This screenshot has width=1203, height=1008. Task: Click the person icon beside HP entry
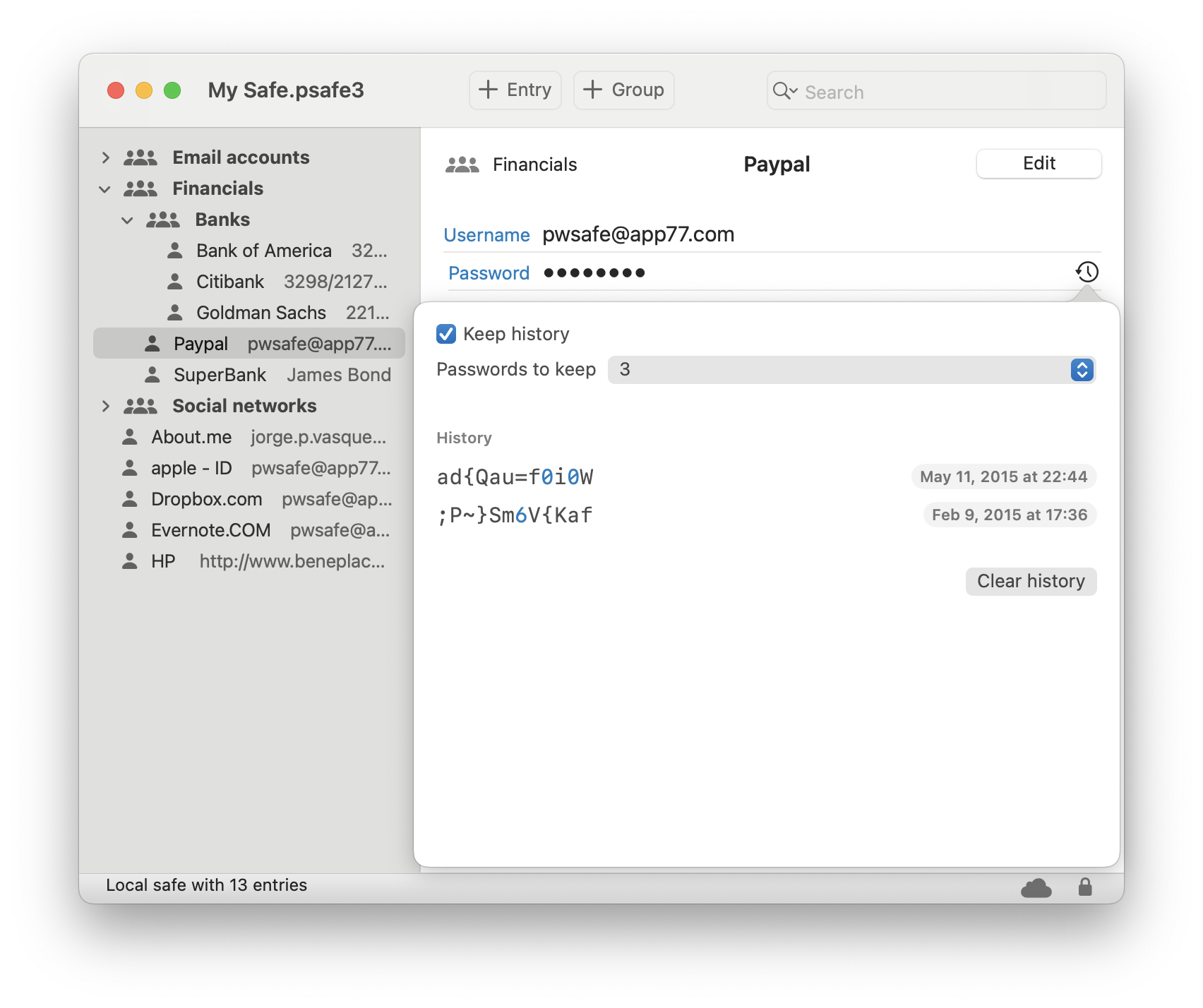pos(130,560)
